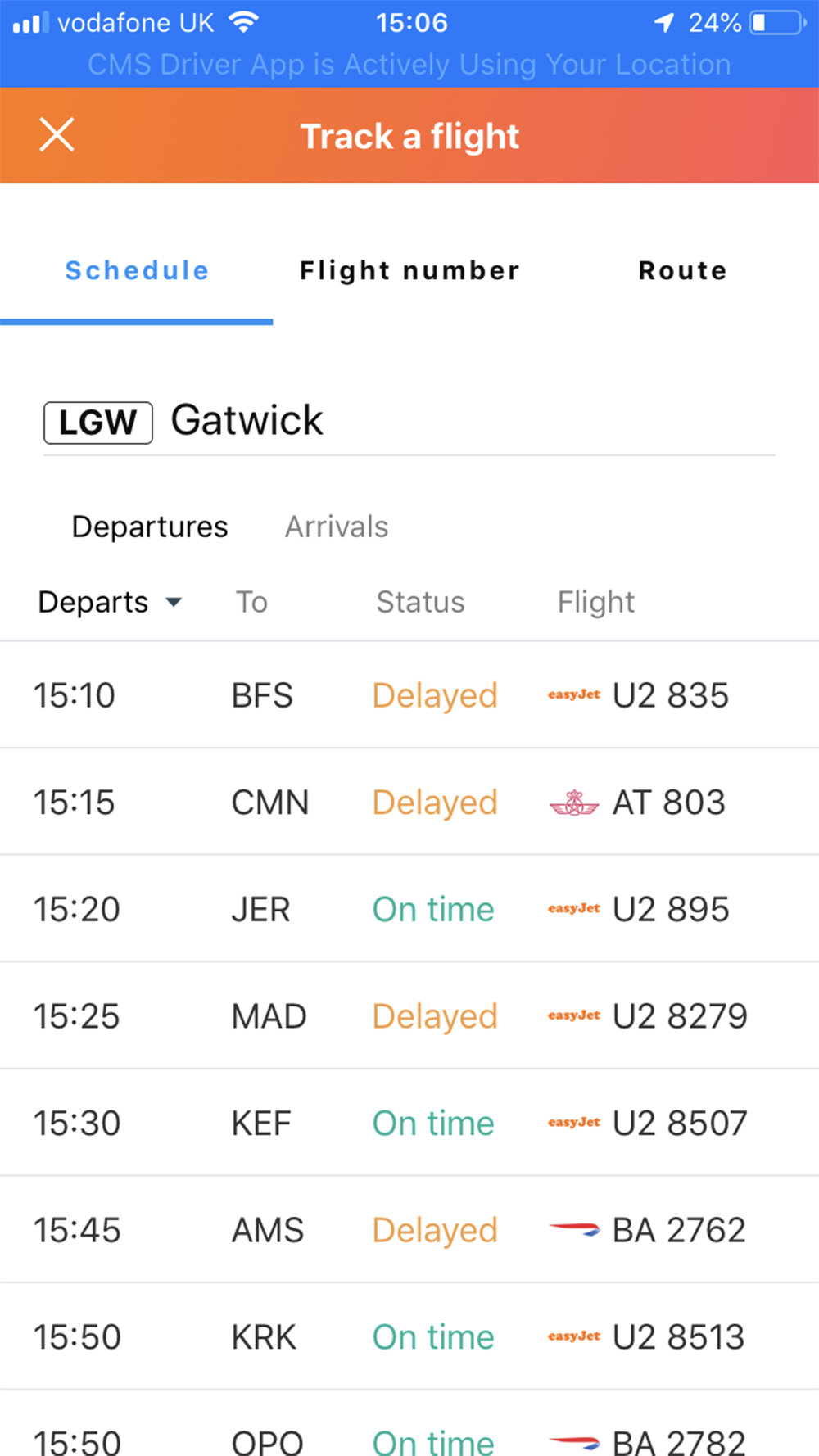The image size is (819, 1456).
Task: Sort flights by To column
Action: pyautogui.click(x=251, y=603)
